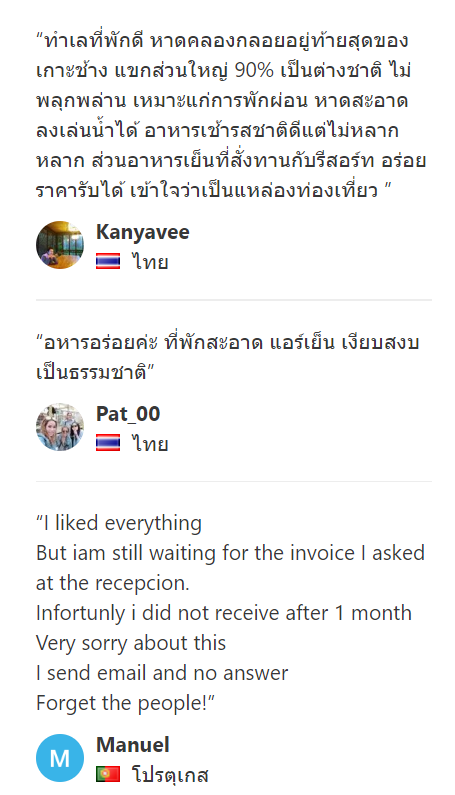
Task: Click the word เป็นธรรมชาติ in Pat_00's review
Action: [x=91, y=373]
